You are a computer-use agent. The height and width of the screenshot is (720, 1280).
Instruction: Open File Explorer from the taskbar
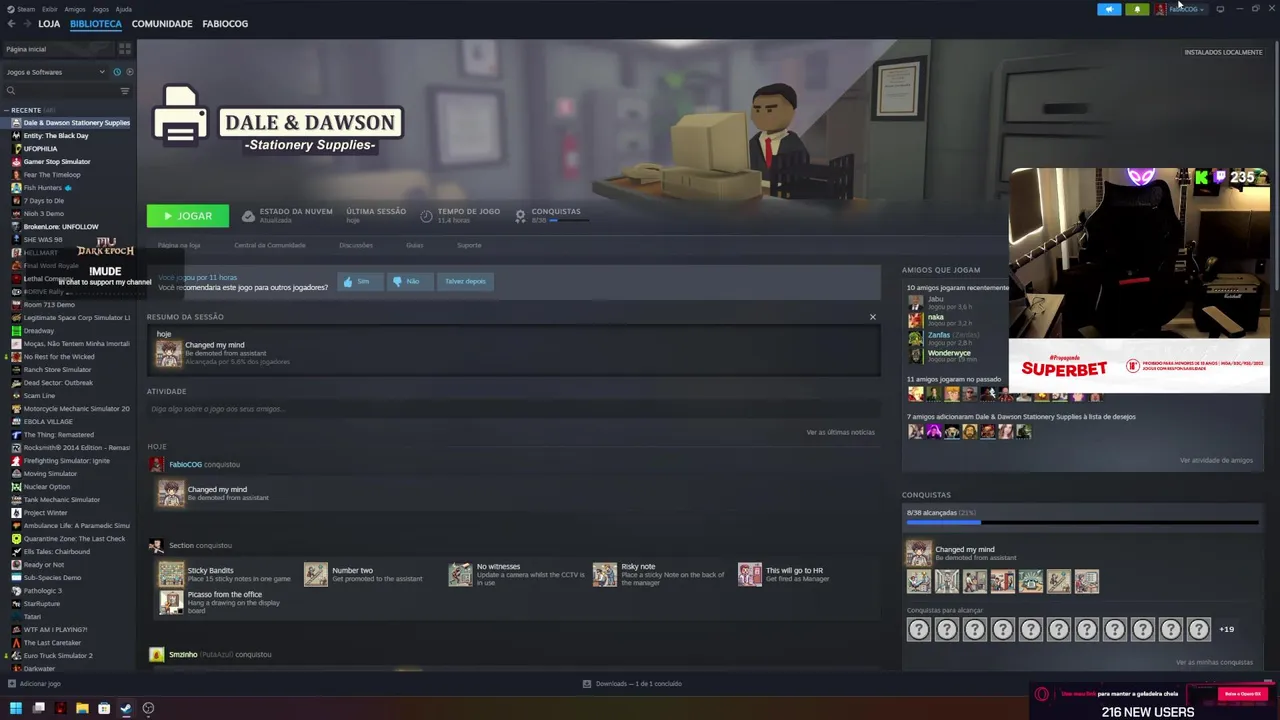tap(82, 708)
